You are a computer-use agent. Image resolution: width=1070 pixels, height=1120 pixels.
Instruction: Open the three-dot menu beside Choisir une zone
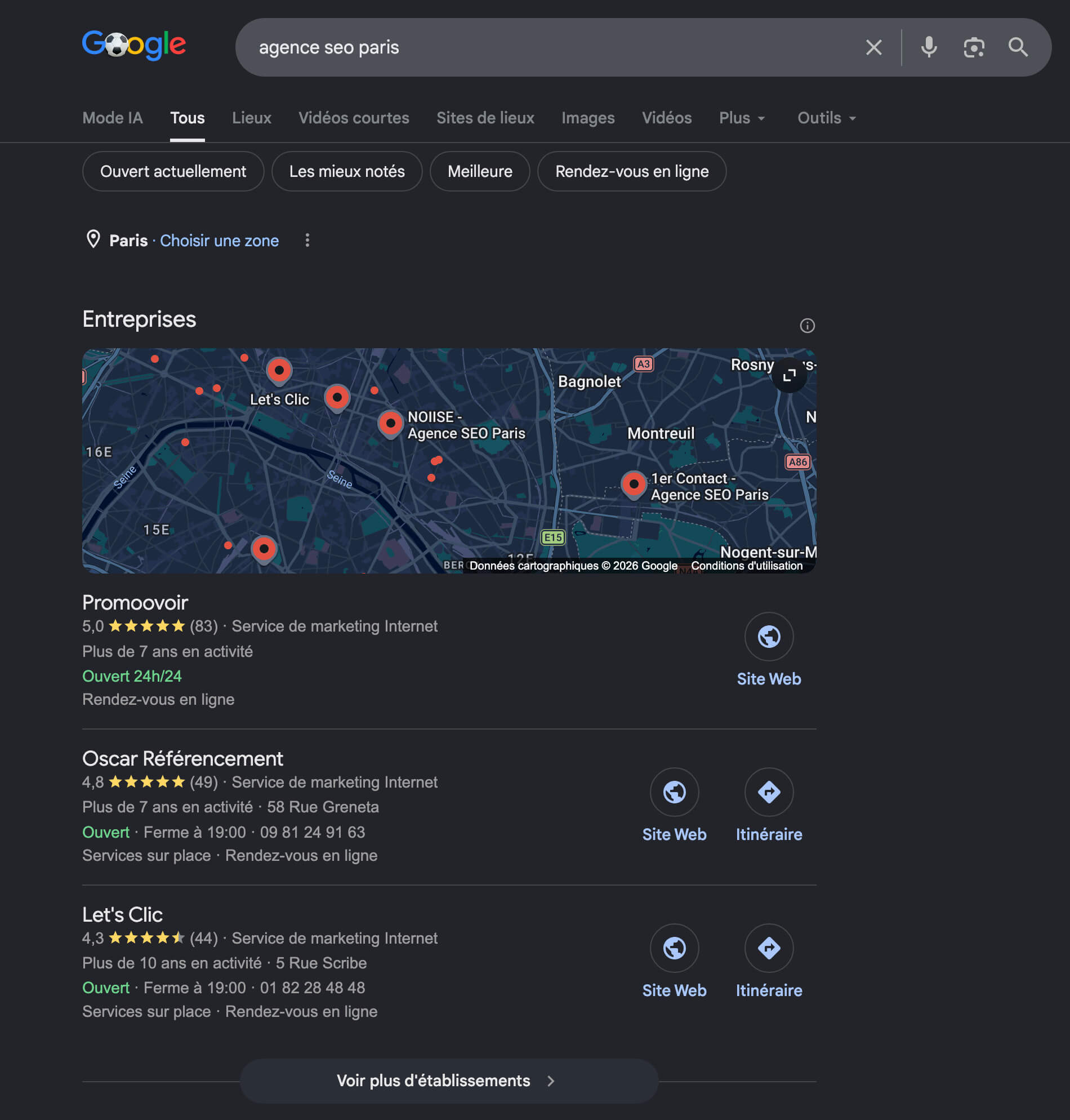[307, 240]
